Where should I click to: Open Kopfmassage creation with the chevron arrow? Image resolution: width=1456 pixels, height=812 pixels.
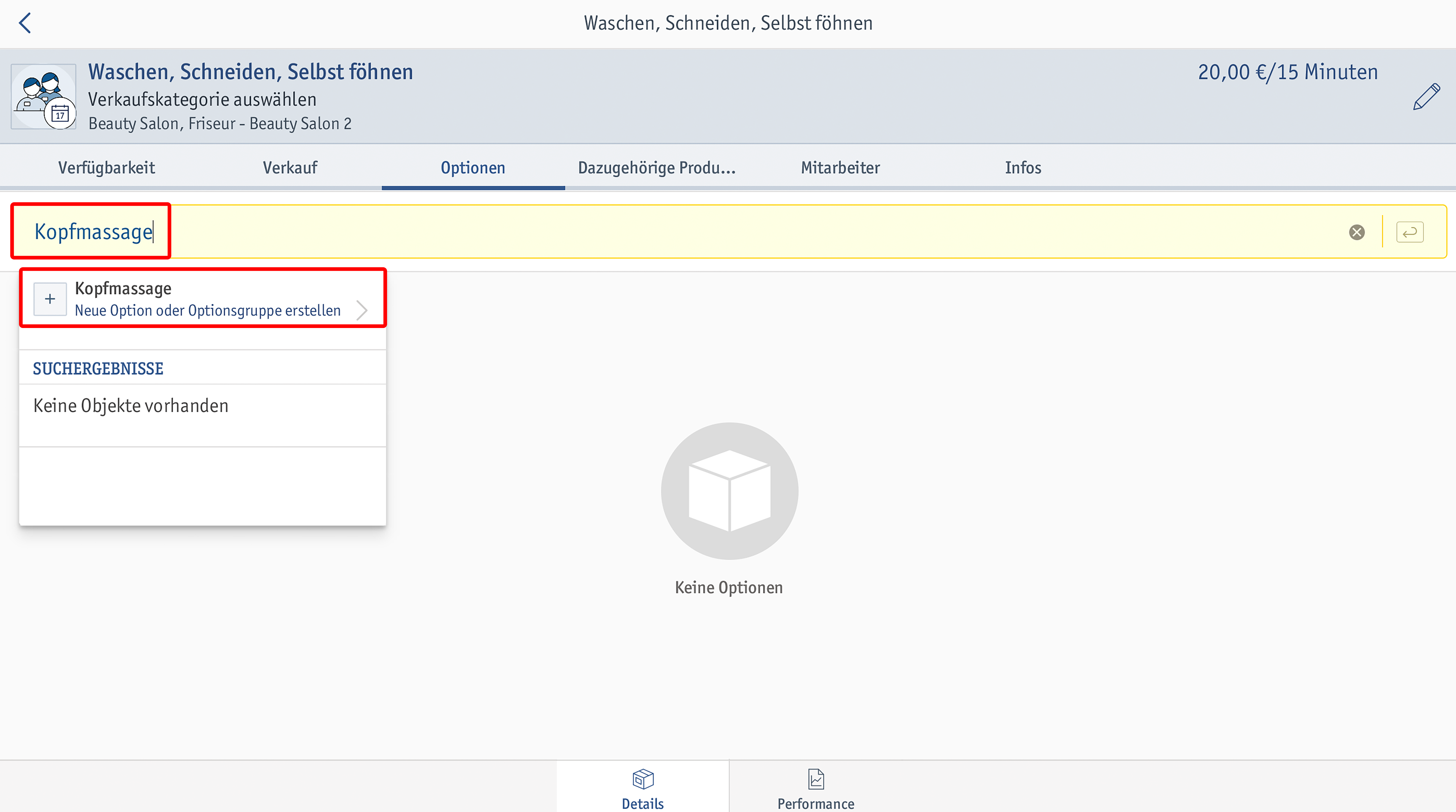(x=362, y=310)
